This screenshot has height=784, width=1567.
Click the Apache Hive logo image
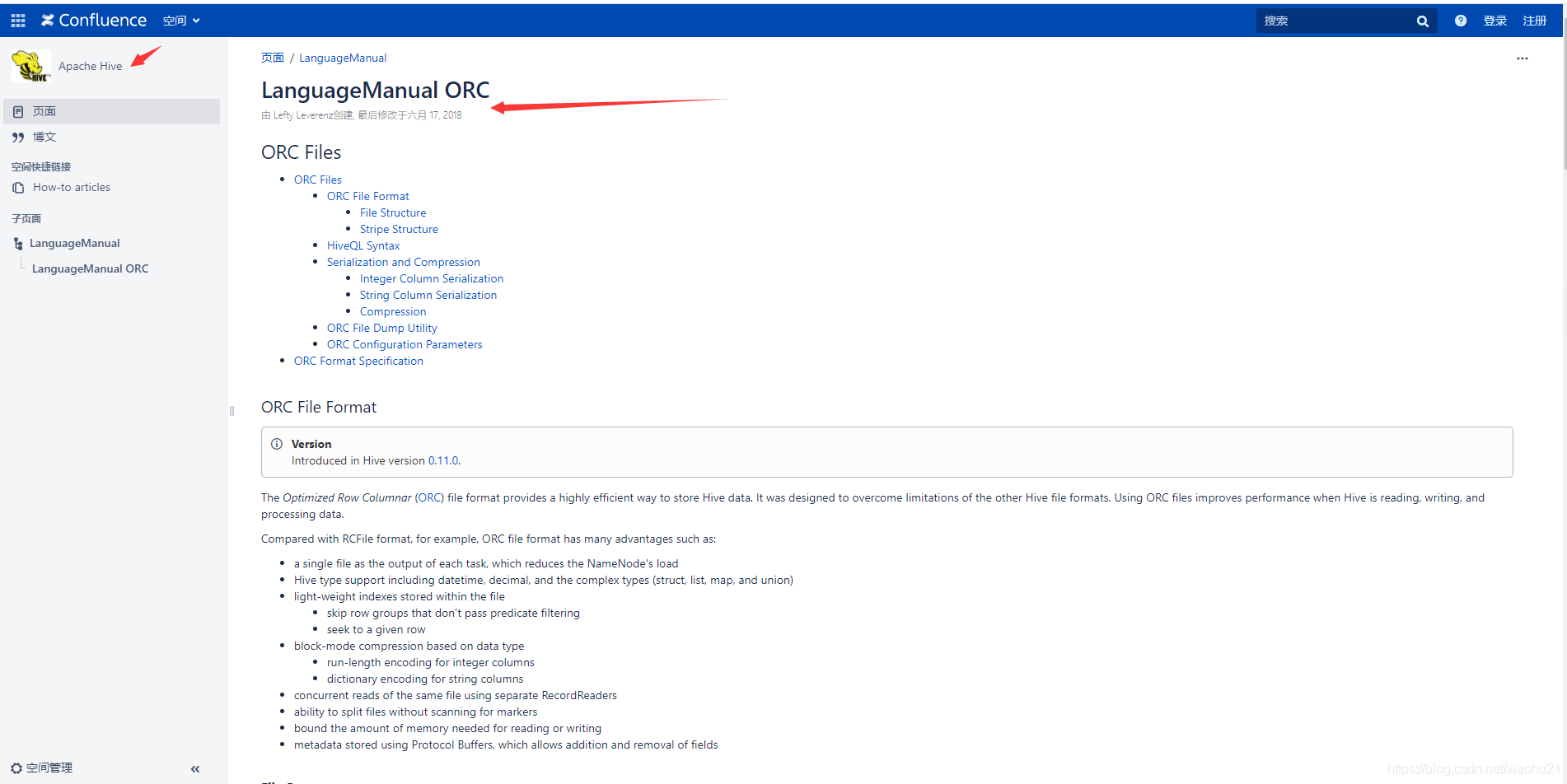31,66
